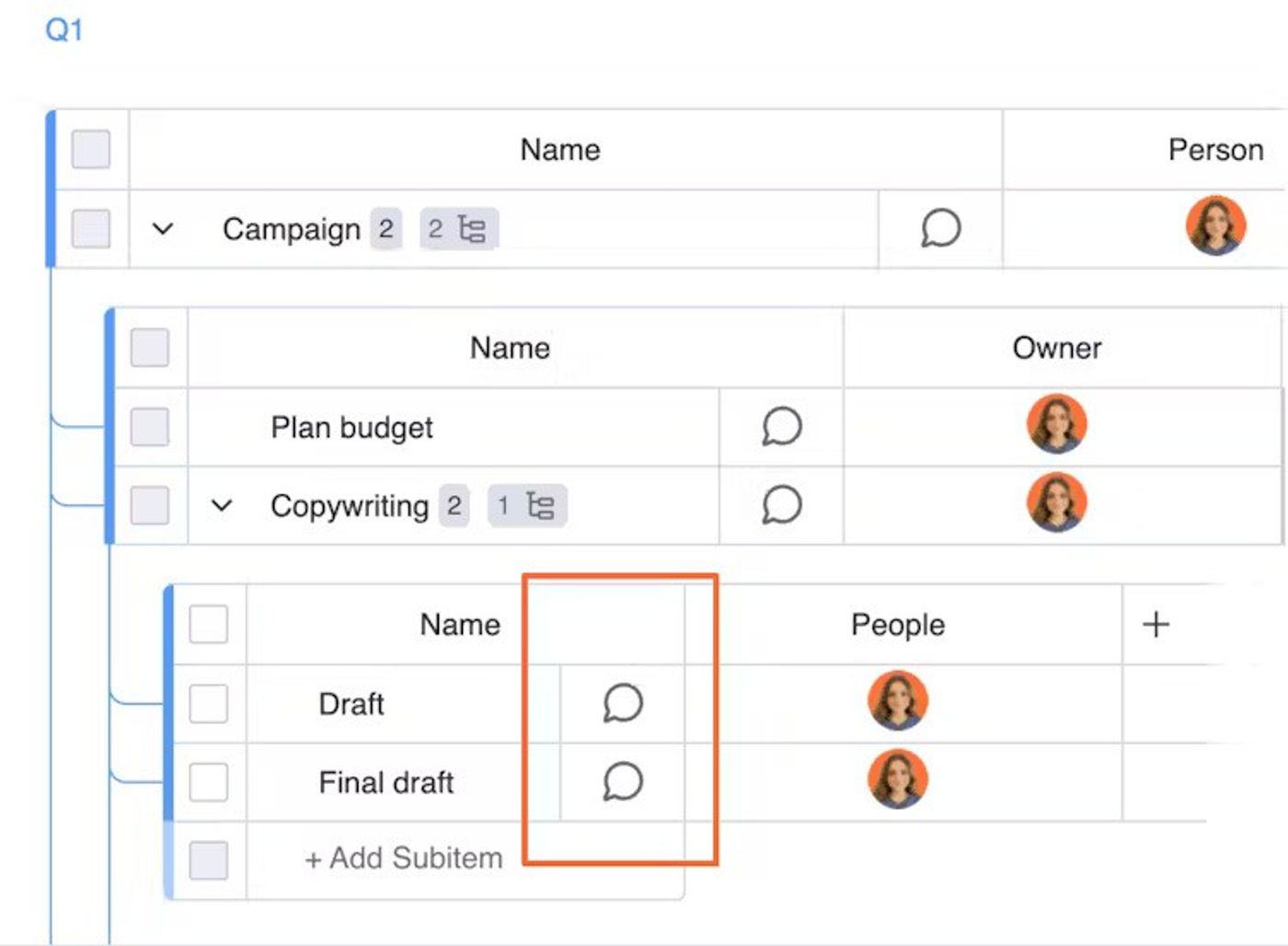Viewport: 1288px width, 946px height.
Task: Click the Add Subitem button
Action: pyautogui.click(x=404, y=859)
